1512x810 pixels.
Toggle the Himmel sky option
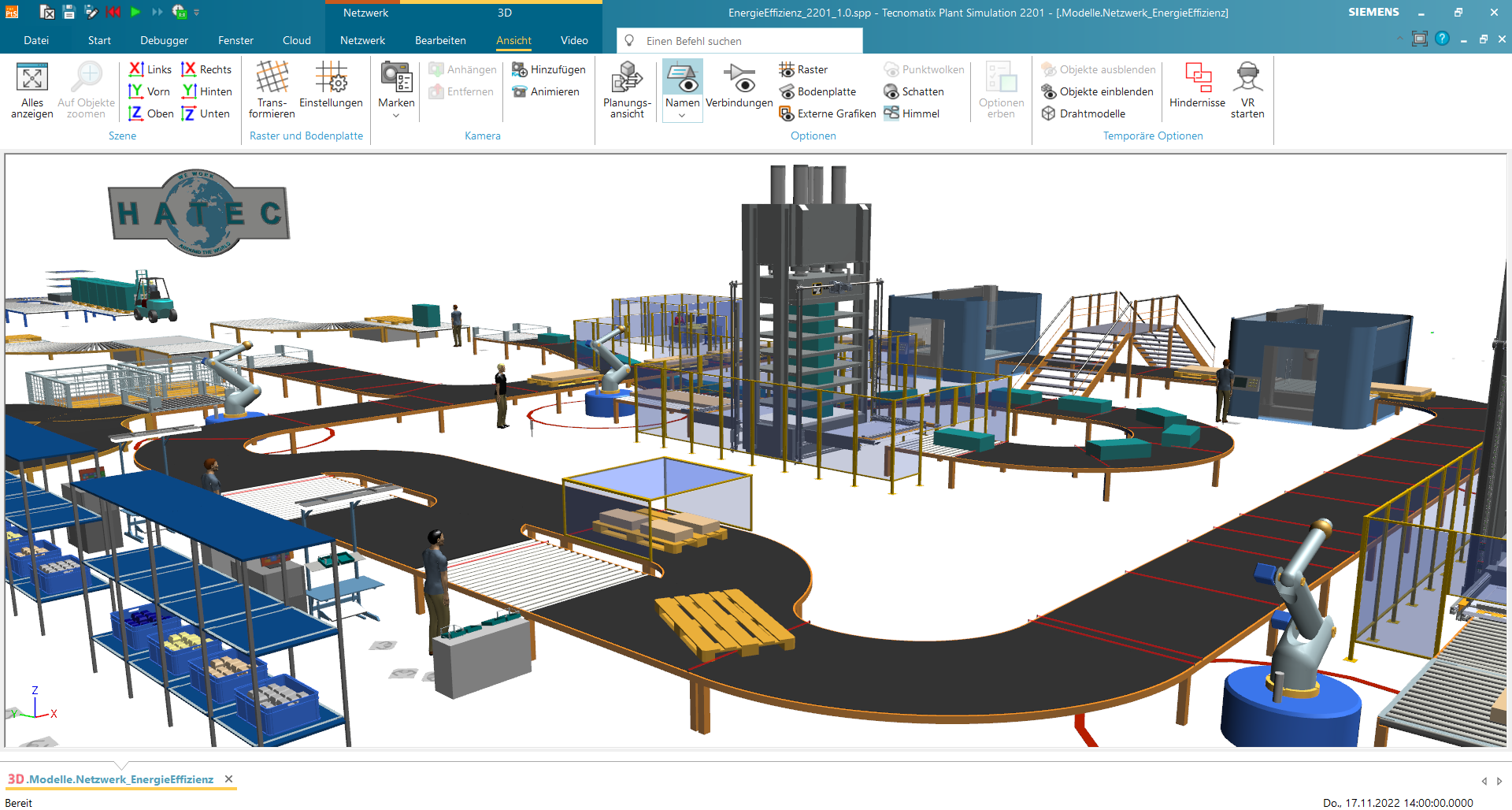click(913, 113)
